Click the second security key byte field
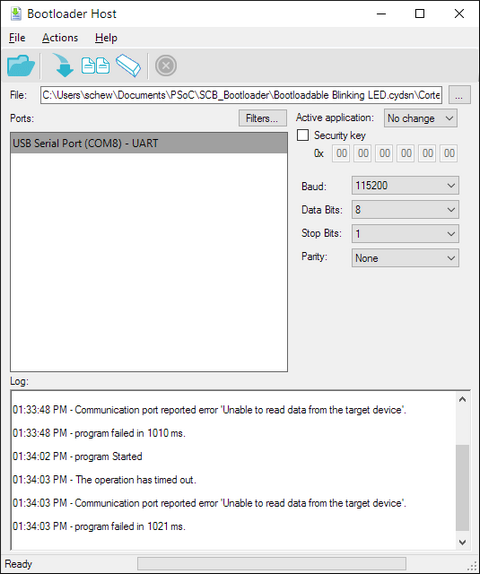 click(x=363, y=153)
